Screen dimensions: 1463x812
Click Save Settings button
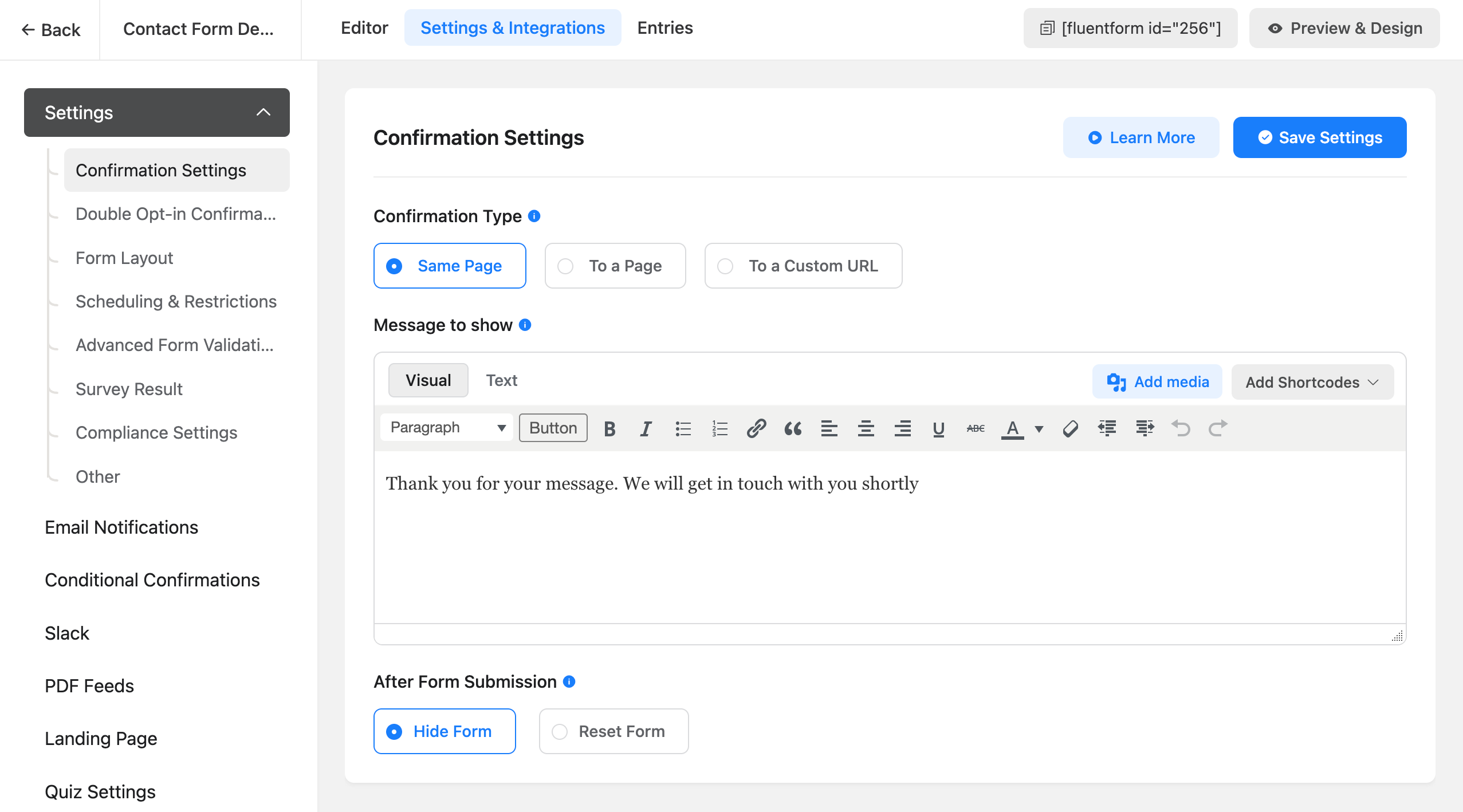(1320, 137)
